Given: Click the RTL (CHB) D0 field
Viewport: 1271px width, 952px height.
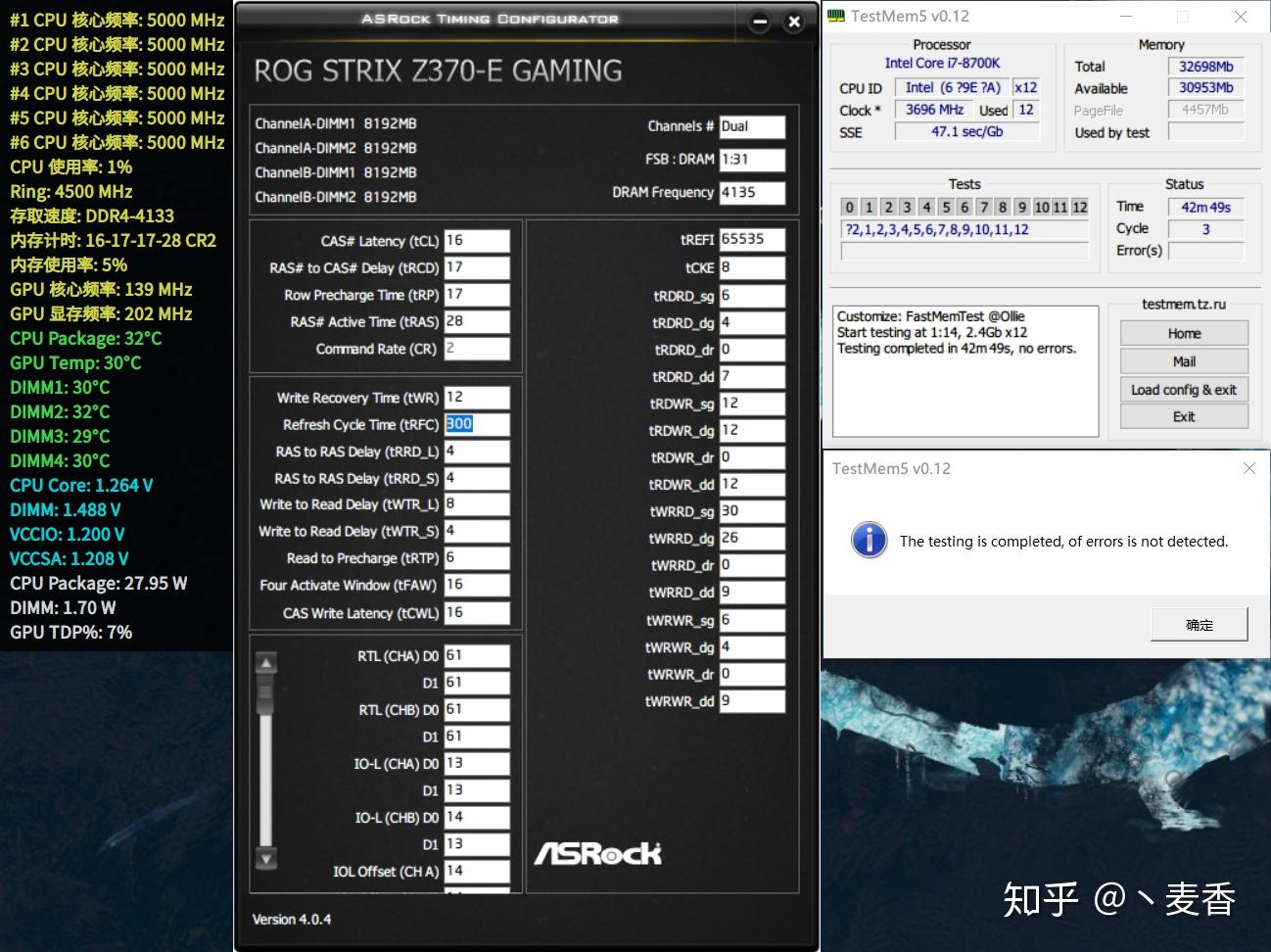Looking at the screenshot, I should [x=477, y=710].
